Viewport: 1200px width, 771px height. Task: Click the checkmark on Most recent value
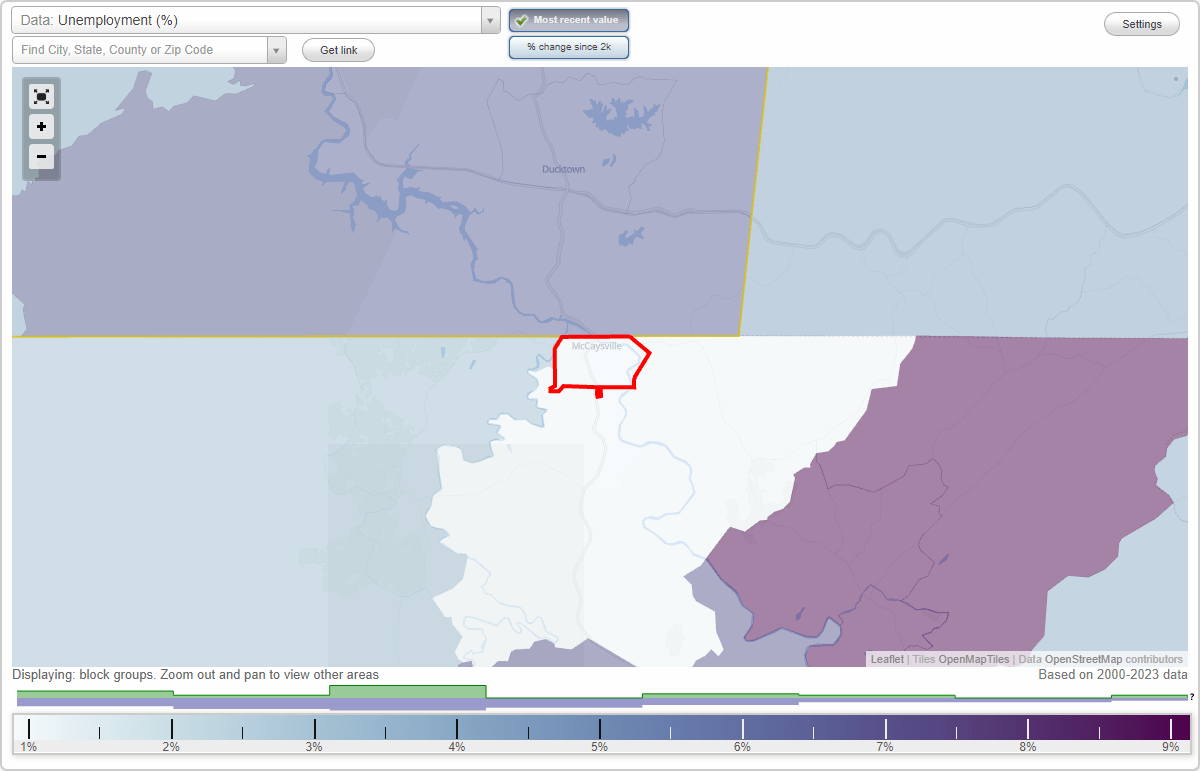[x=520, y=20]
